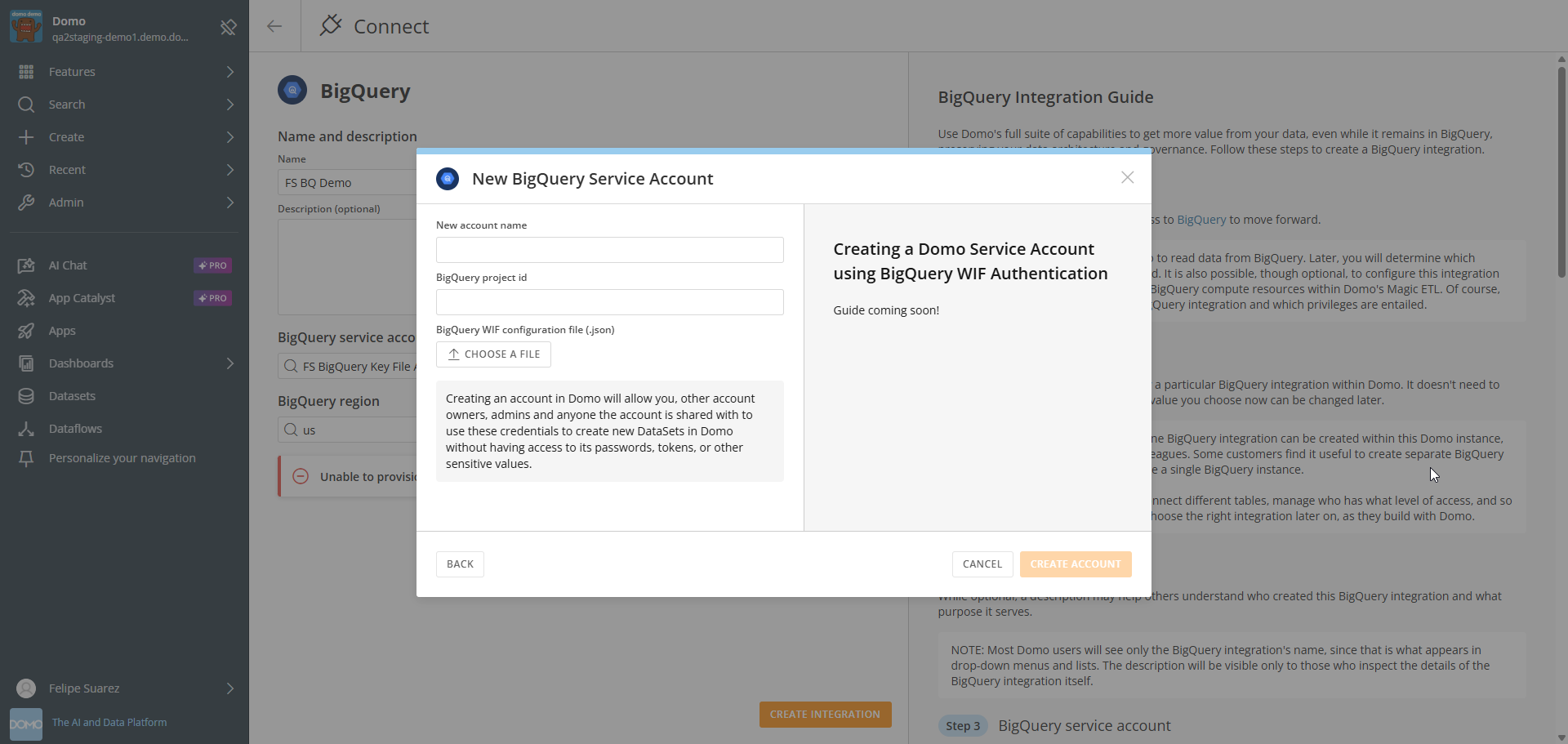
Task: Expand the Features menu chevron
Action: pos(230,72)
